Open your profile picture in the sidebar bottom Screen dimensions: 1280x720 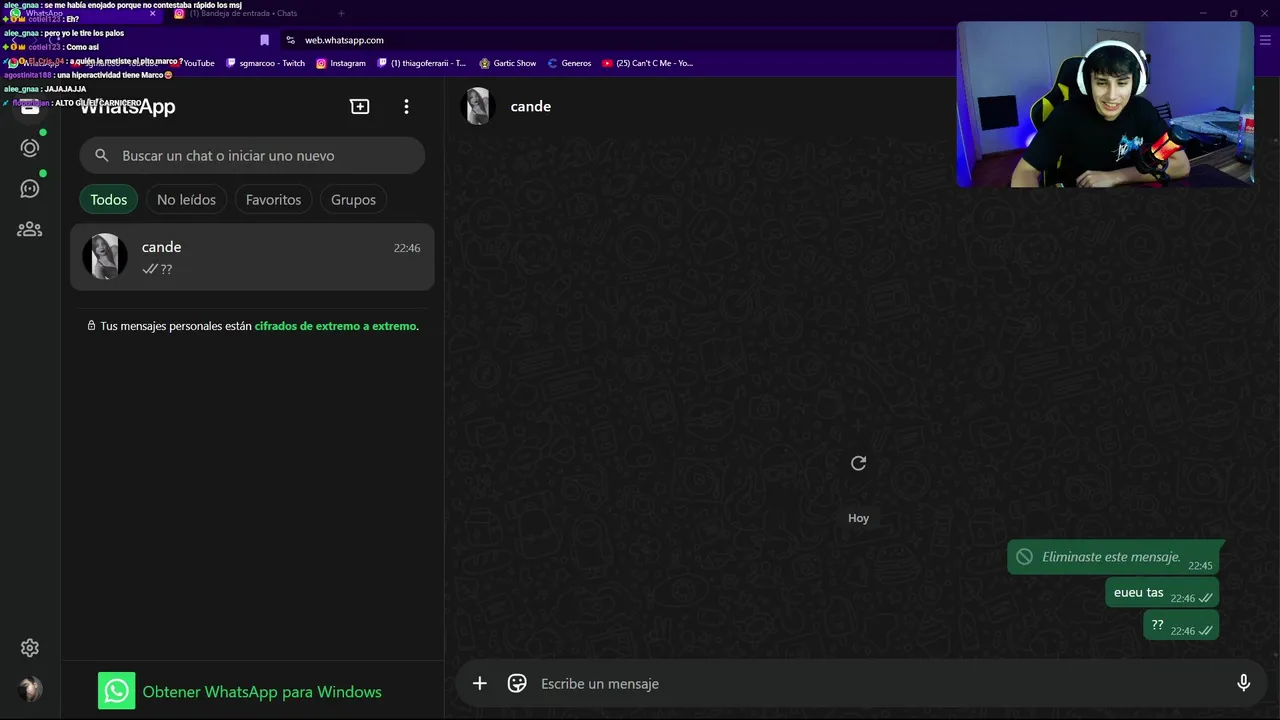30,689
